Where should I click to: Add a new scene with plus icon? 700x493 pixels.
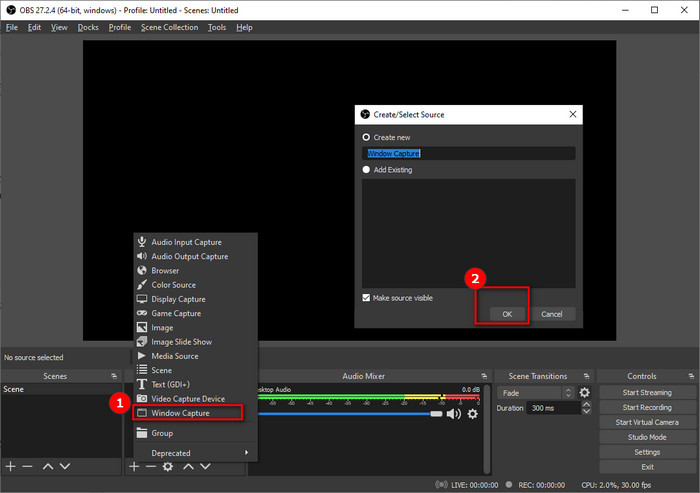[x=10, y=466]
